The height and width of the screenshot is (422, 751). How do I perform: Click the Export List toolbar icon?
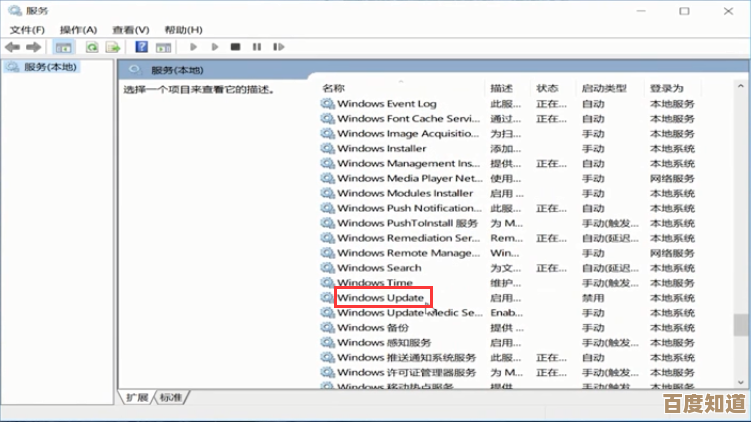(113, 47)
